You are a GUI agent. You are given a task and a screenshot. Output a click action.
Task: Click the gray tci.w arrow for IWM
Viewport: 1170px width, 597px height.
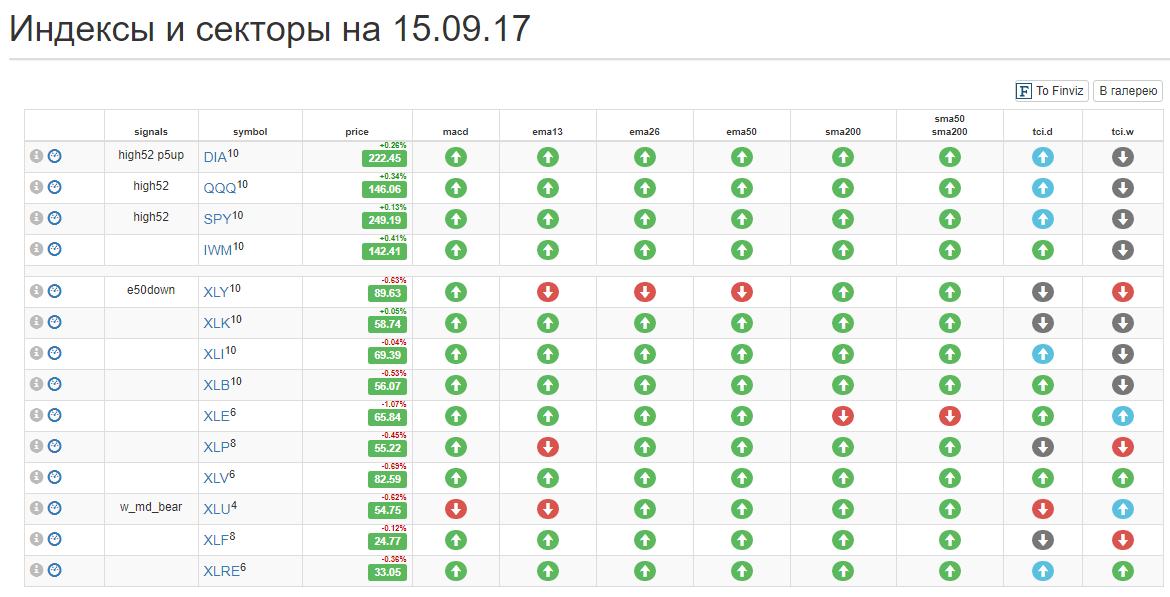(x=1123, y=250)
